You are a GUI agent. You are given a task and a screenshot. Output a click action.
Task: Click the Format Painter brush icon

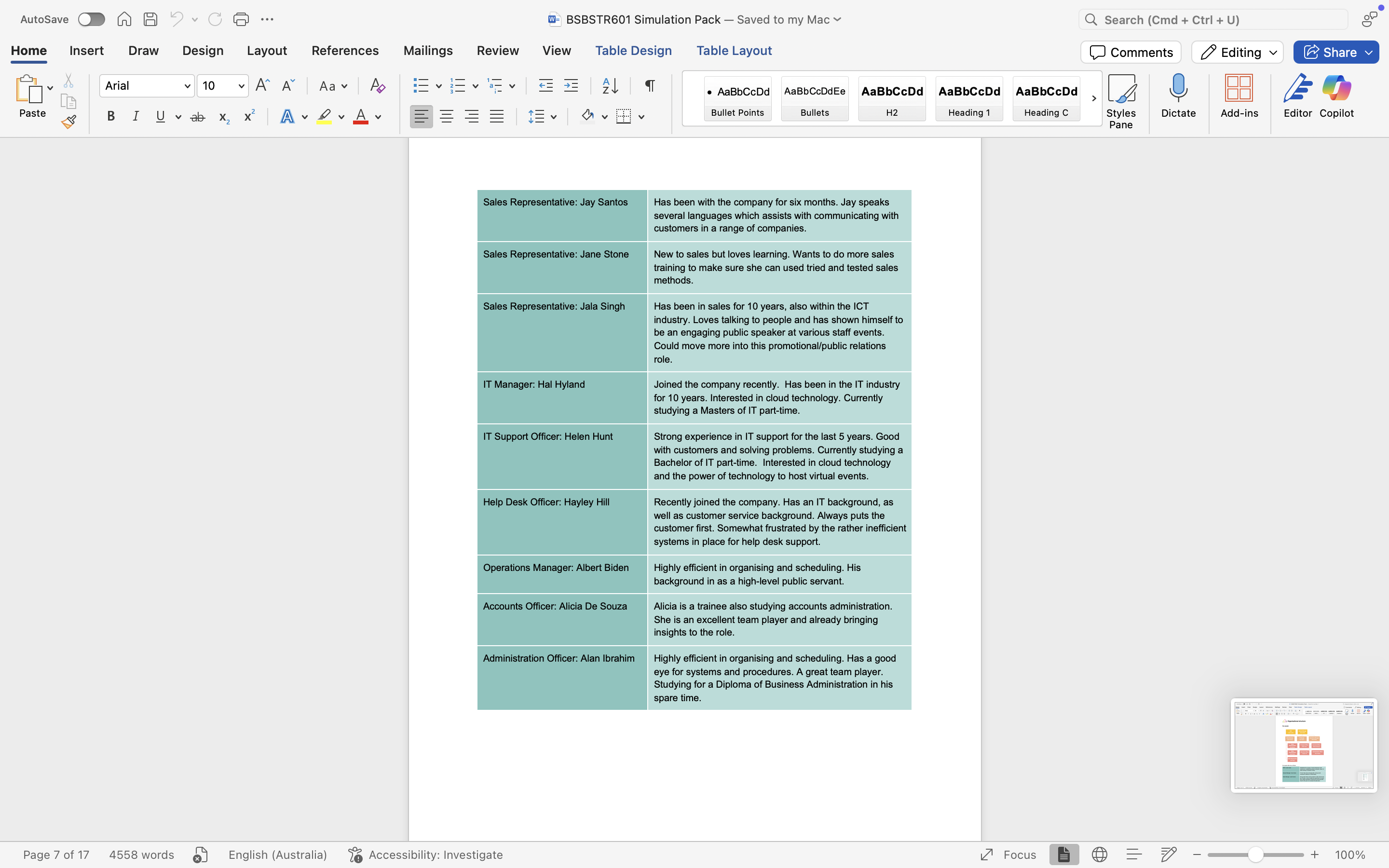click(x=69, y=122)
